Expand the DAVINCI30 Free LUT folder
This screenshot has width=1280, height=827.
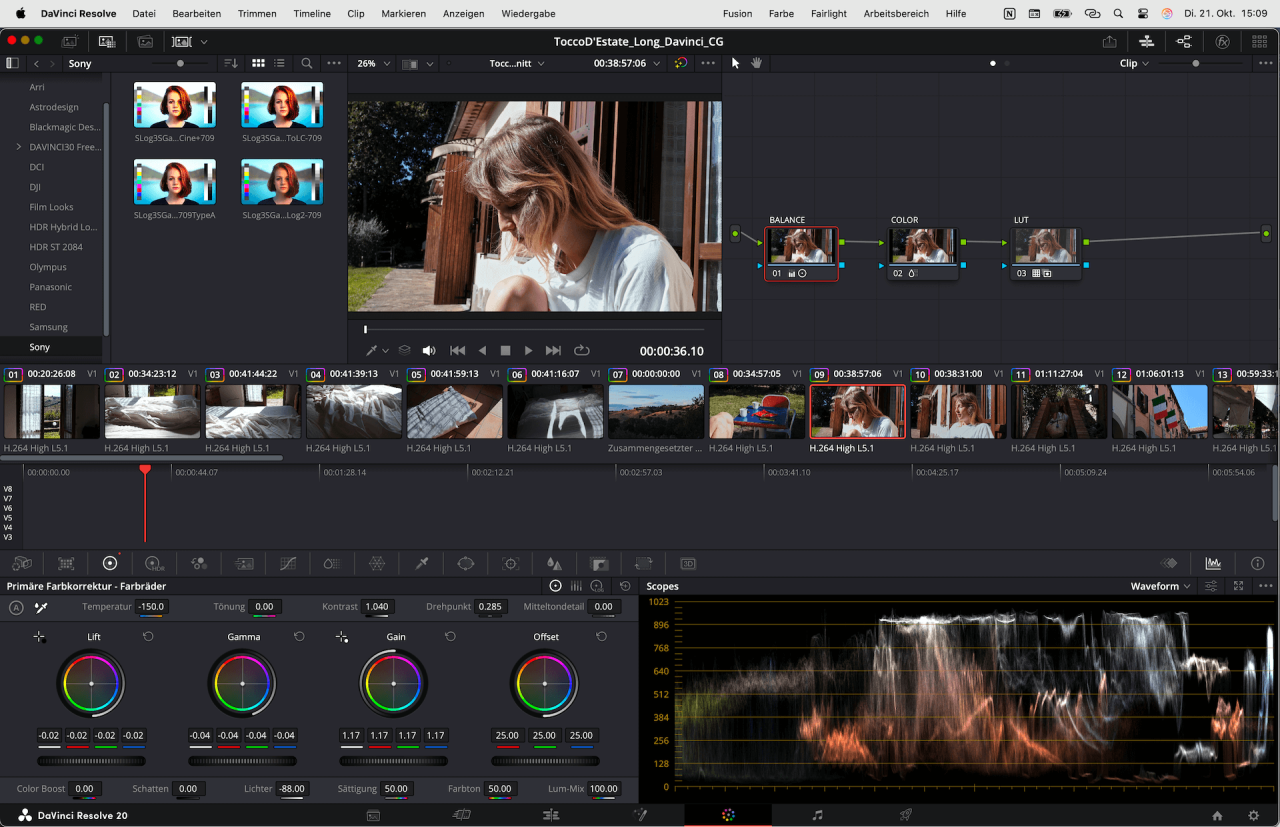(x=18, y=147)
